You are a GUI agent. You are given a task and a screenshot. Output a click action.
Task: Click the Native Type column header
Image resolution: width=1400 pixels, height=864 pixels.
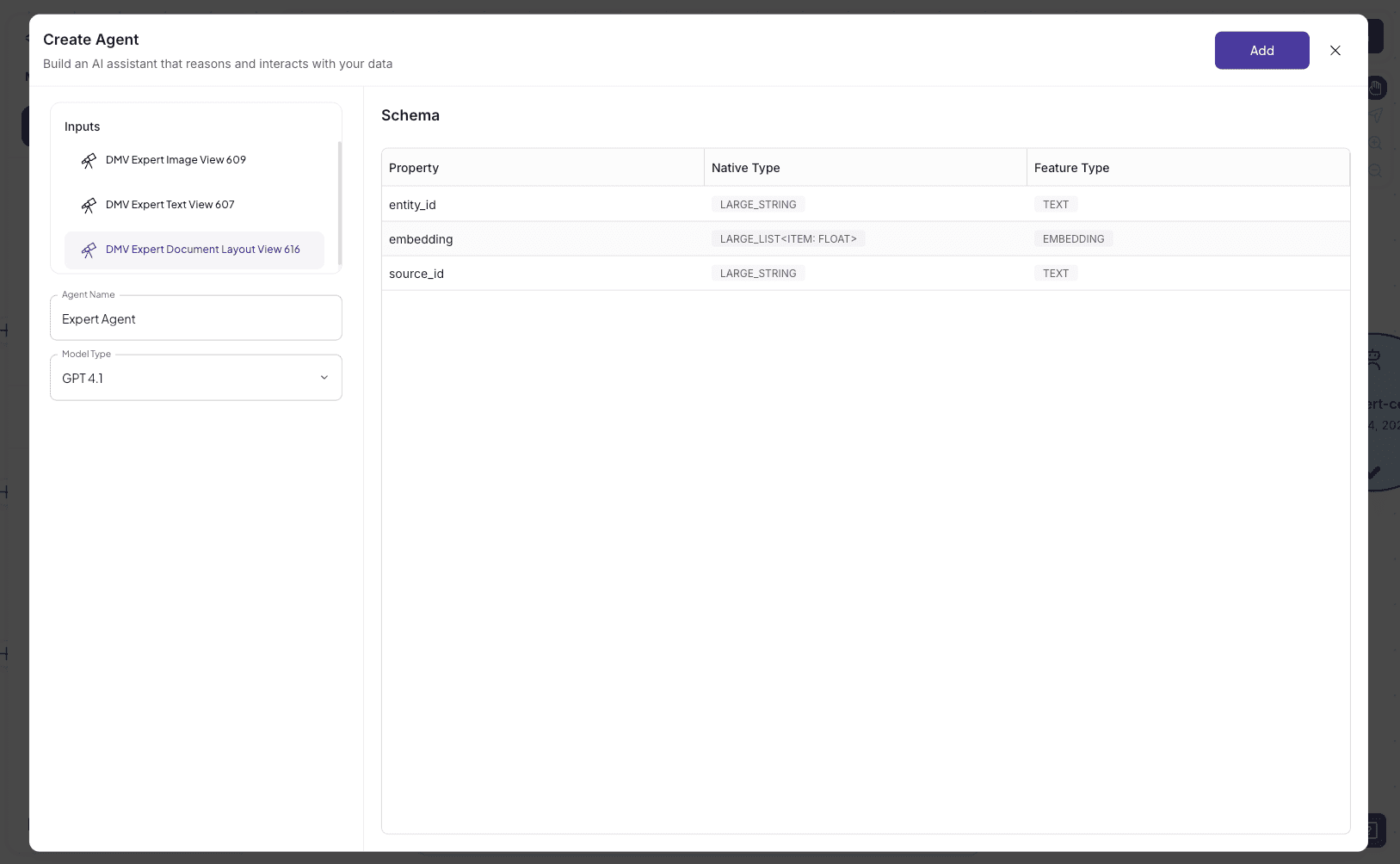866,168
